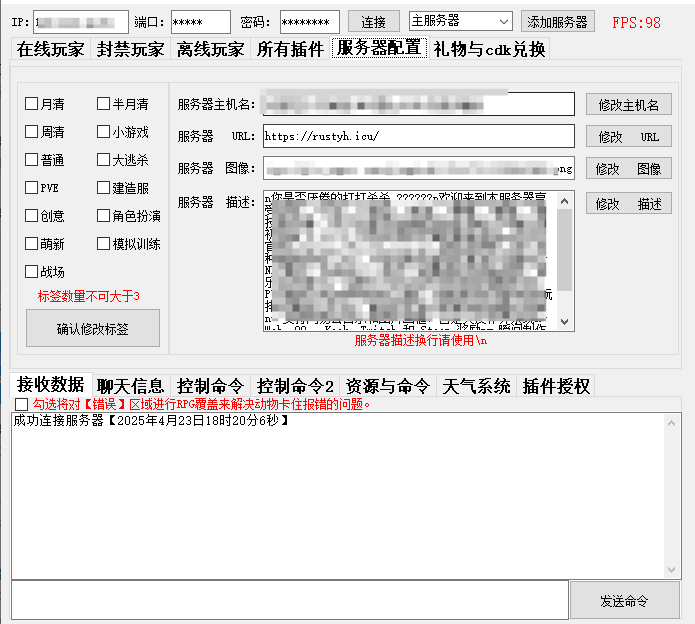695x624 pixels.
Task: Click the 连接 button
Action: 374,22
